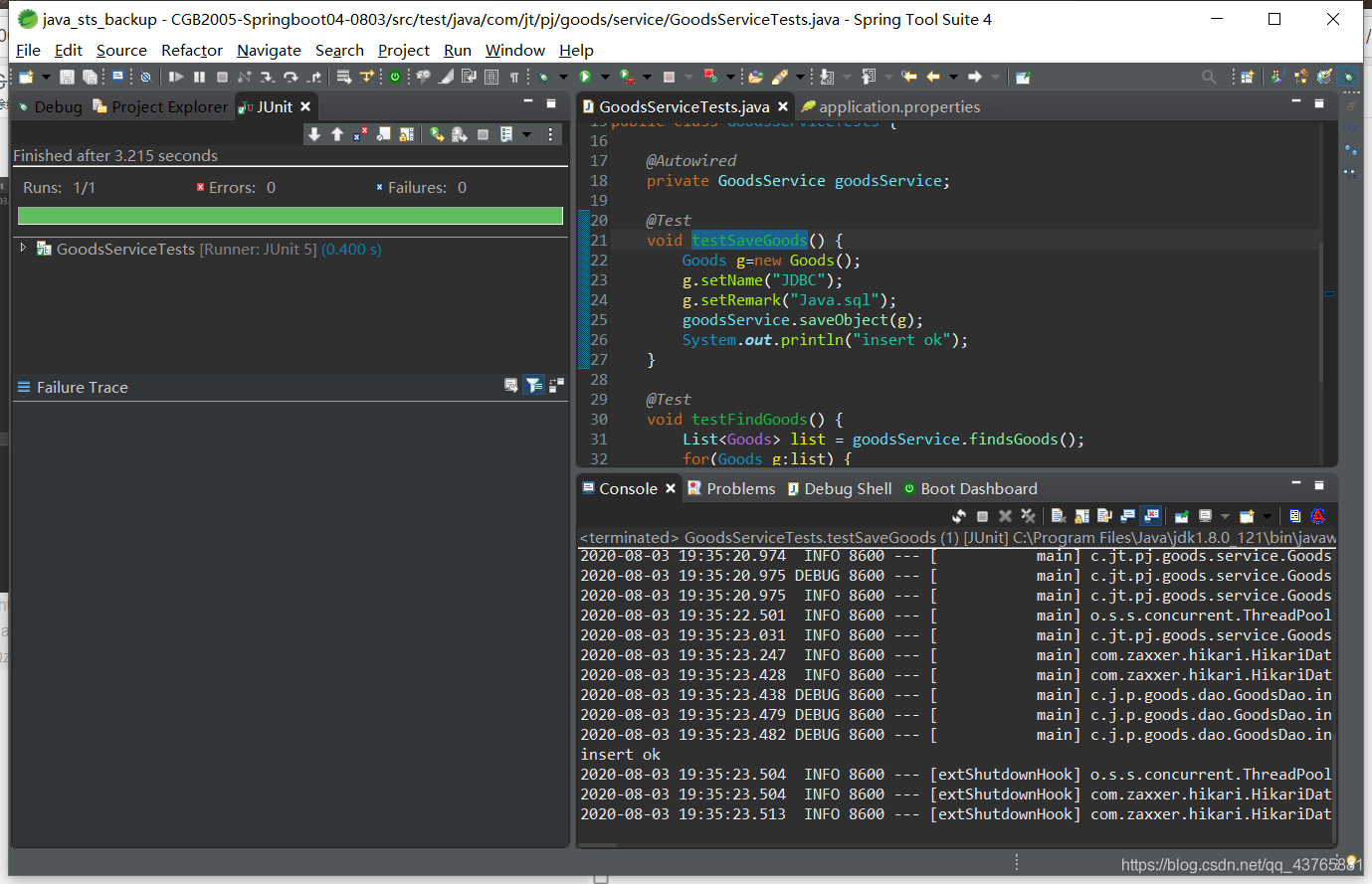Expand GoodsServiceTests tree node
Viewport: 1372px width, 884px height.
[x=23, y=248]
